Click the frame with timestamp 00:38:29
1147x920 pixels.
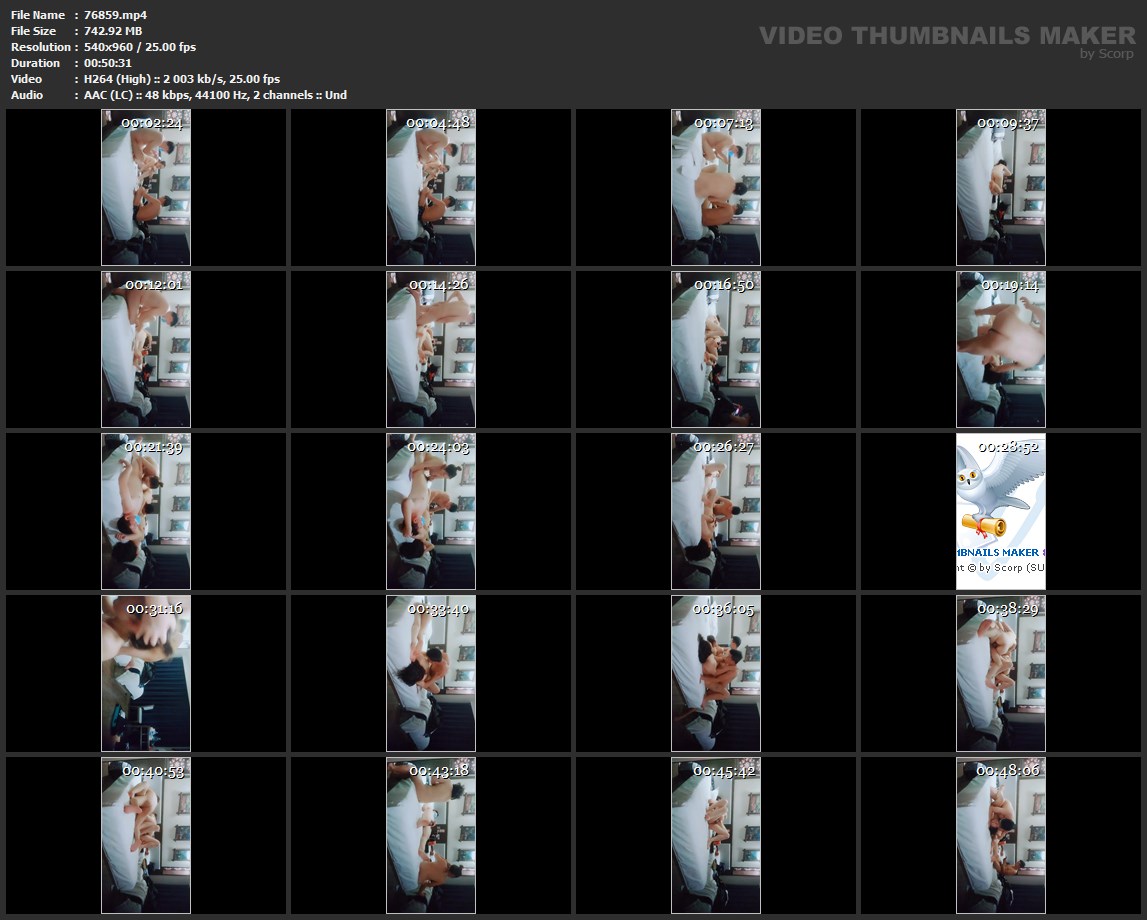[x=1000, y=673]
